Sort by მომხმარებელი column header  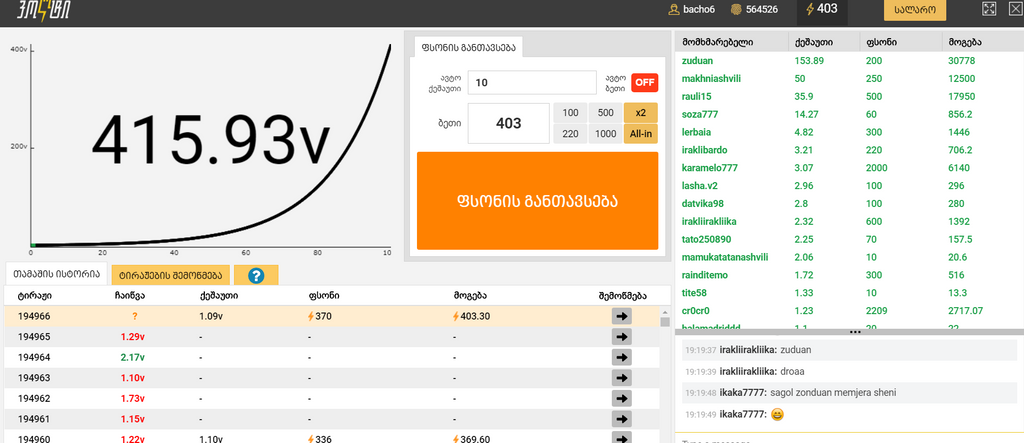coord(717,42)
